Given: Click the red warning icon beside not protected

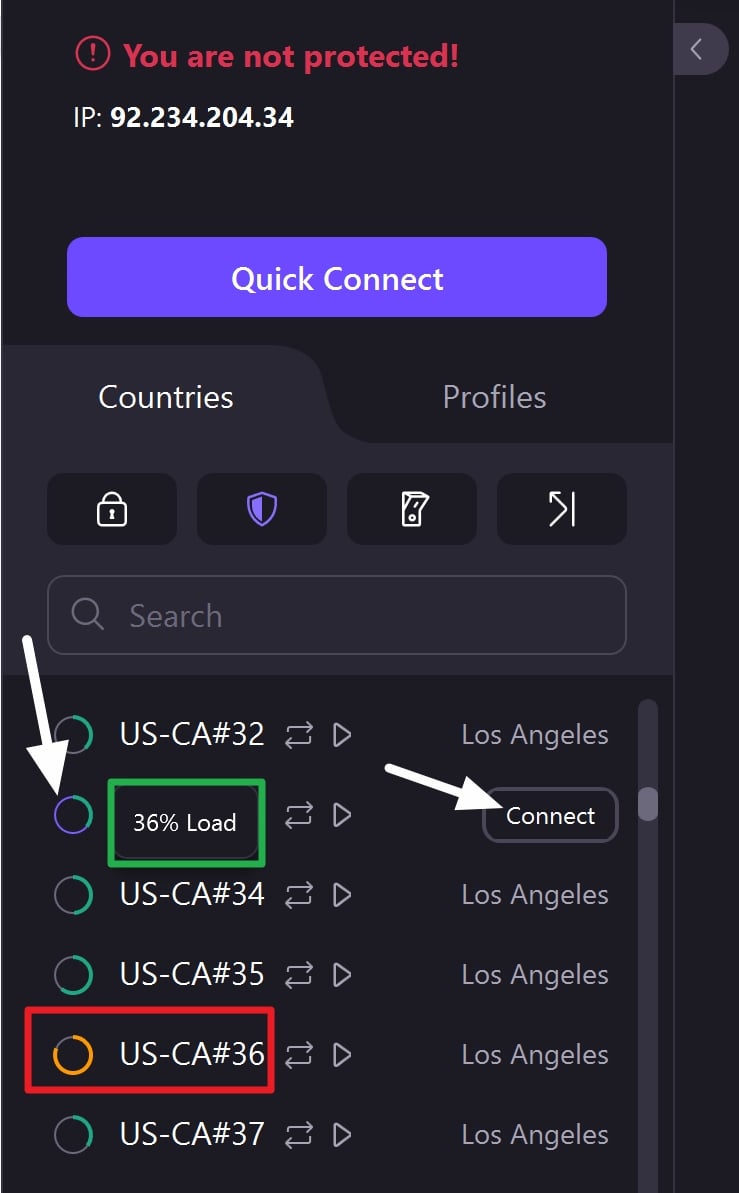Looking at the screenshot, I should (x=93, y=55).
